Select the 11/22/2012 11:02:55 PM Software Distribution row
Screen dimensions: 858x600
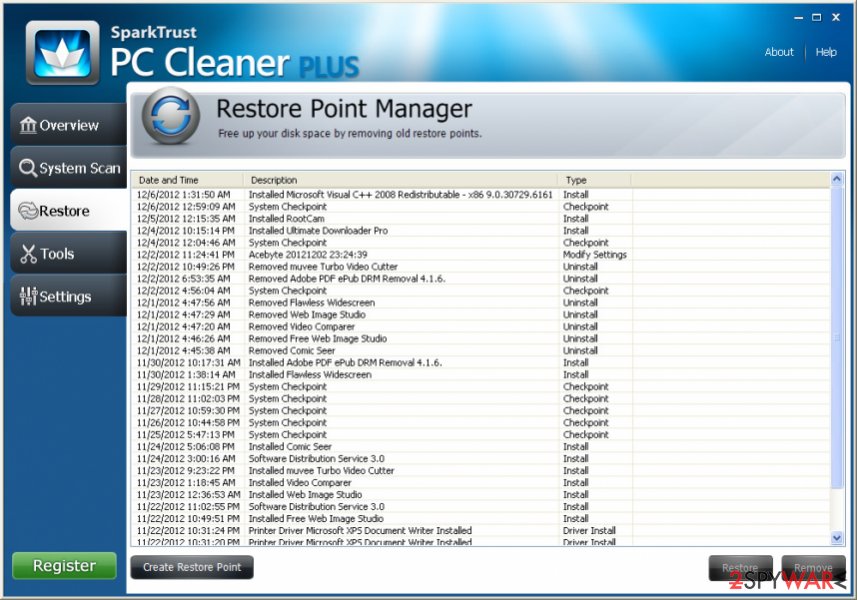click(480, 507)
